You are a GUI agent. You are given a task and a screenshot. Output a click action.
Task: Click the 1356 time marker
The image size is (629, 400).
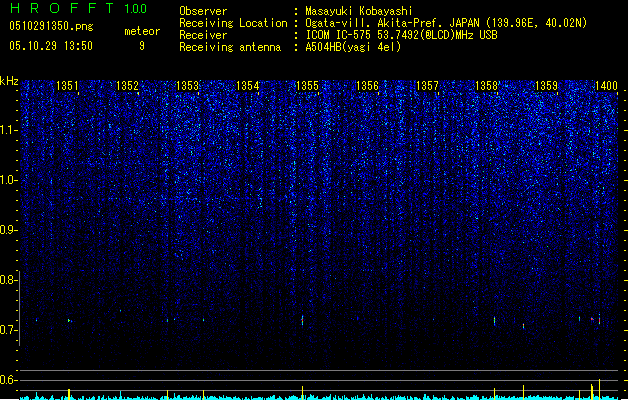click(x=367, y=86)
